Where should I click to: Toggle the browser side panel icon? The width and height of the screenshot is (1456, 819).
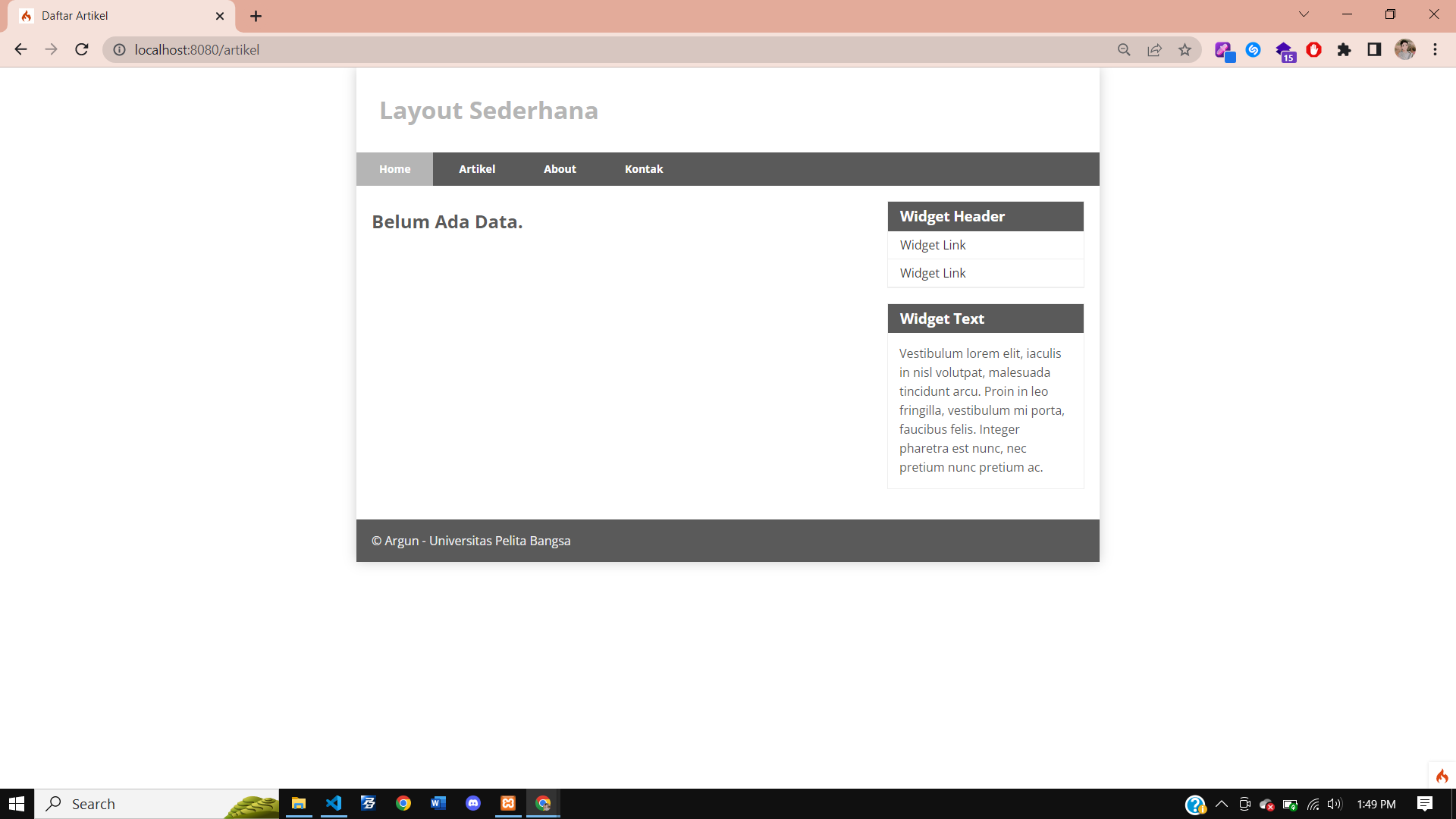[1374, 49]
